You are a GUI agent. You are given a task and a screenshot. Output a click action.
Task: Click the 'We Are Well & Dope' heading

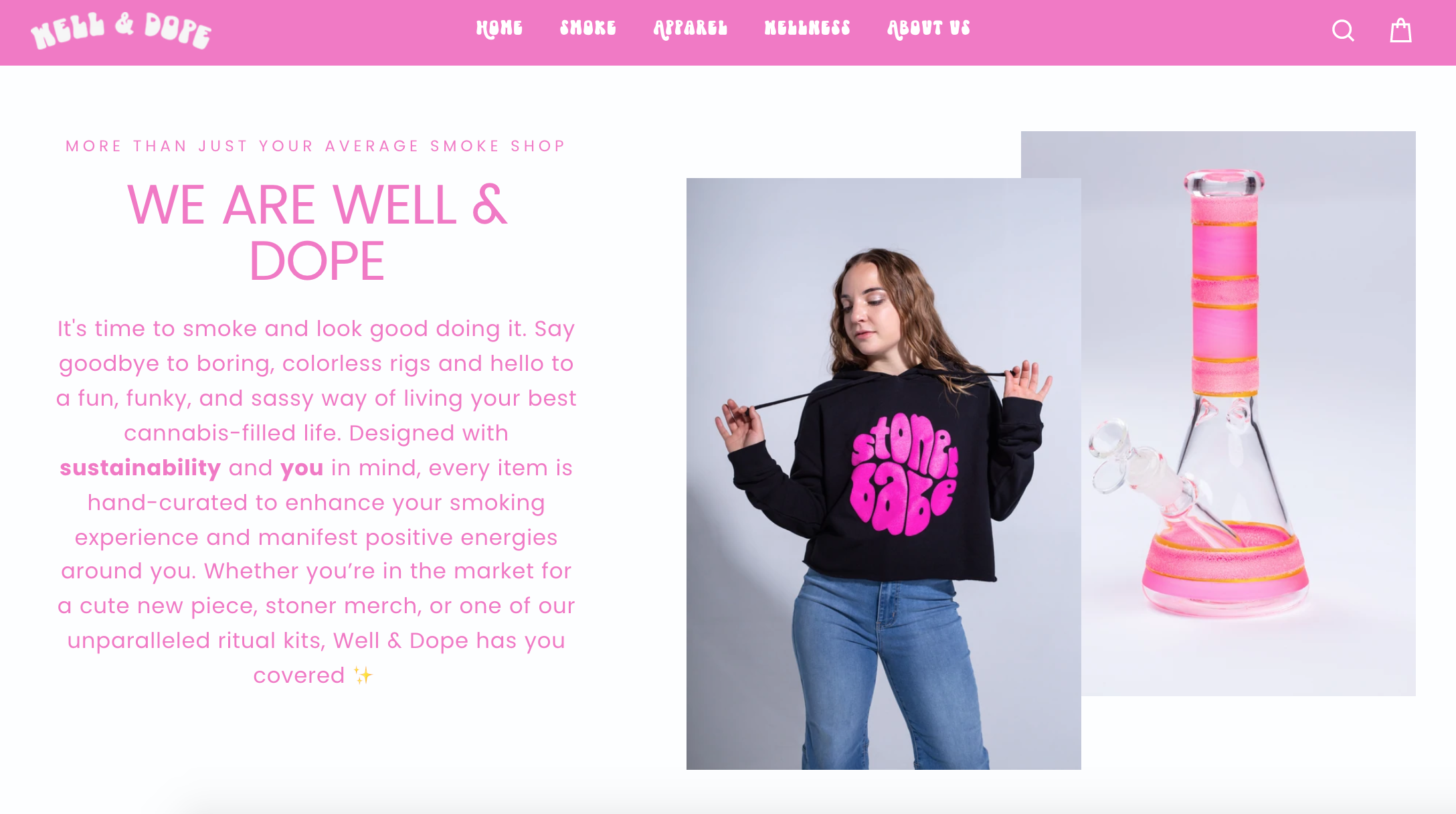pos(316,232)
